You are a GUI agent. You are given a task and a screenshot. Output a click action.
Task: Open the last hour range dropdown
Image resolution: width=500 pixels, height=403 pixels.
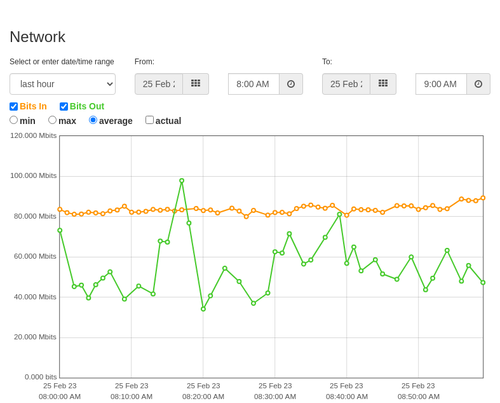pyautogui.click(x=63, y=84)
